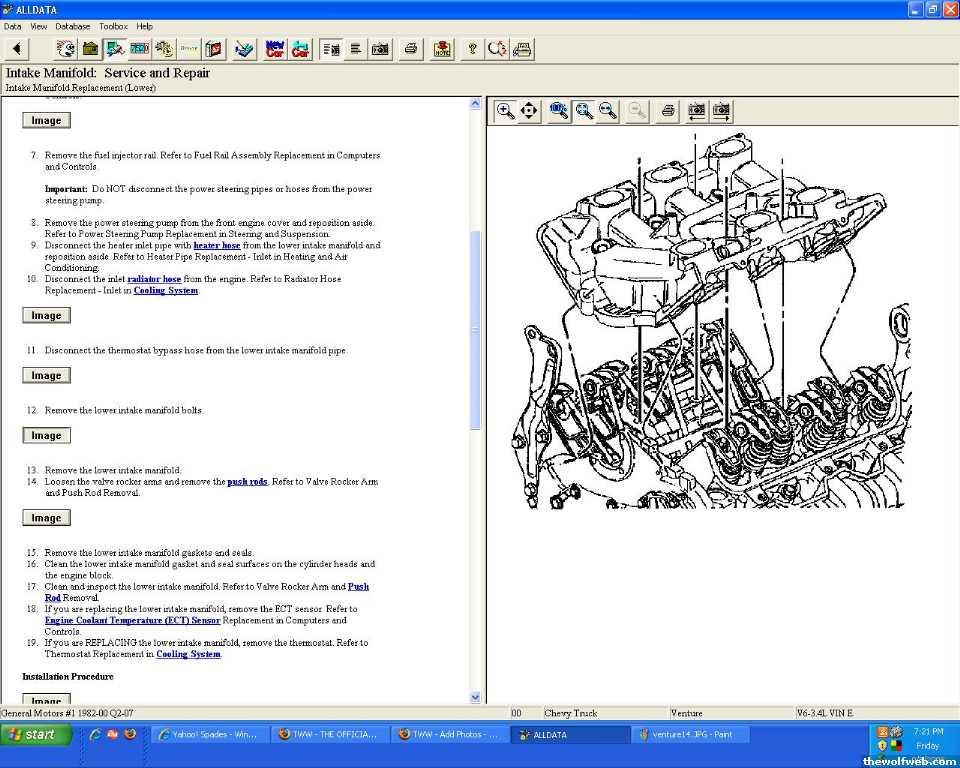
Task: Go to next image with right-arrow camera
Action: pyautogui.click(x=721, y=111)
